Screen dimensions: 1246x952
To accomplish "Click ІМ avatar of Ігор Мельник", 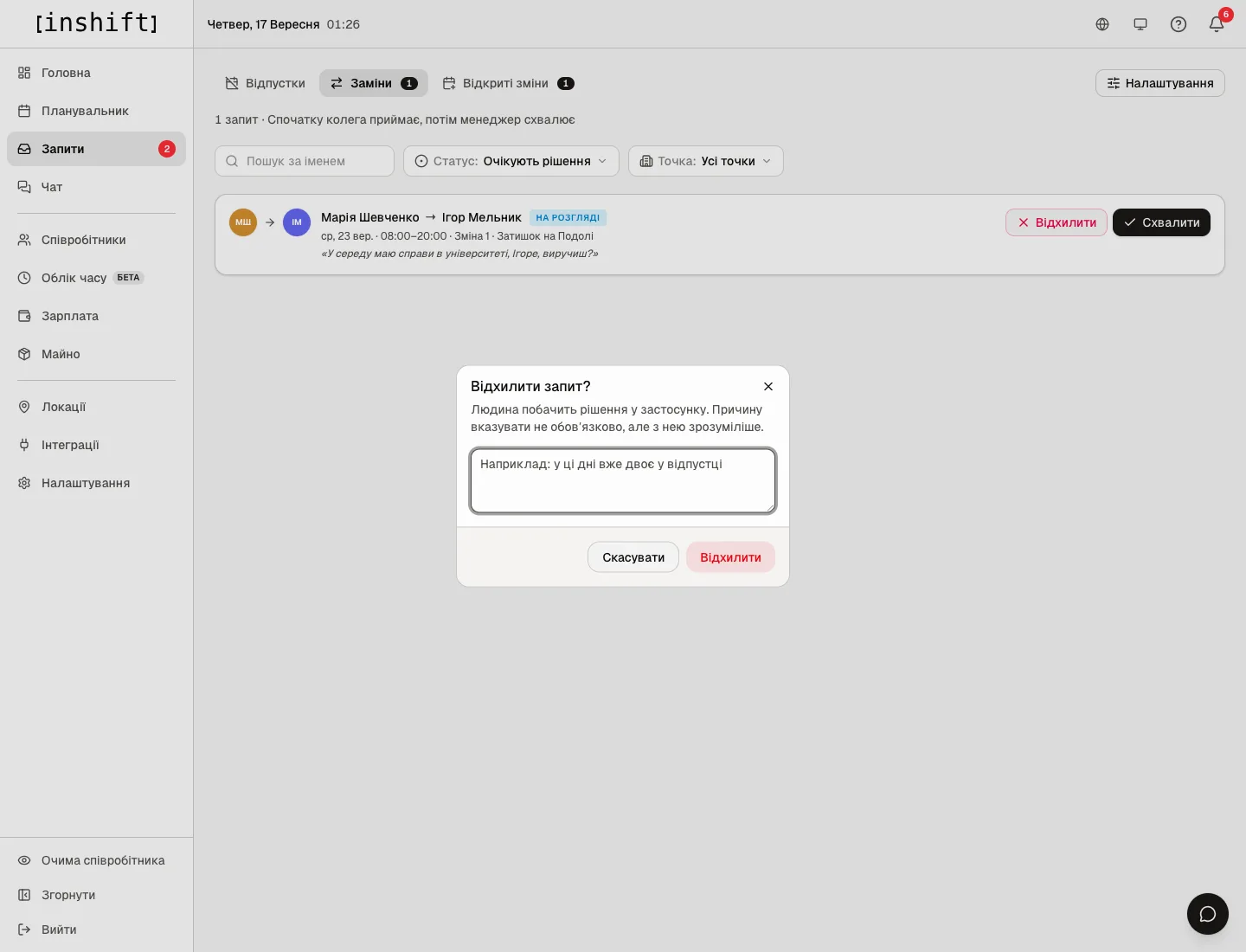I will click(x=297, y=222).
